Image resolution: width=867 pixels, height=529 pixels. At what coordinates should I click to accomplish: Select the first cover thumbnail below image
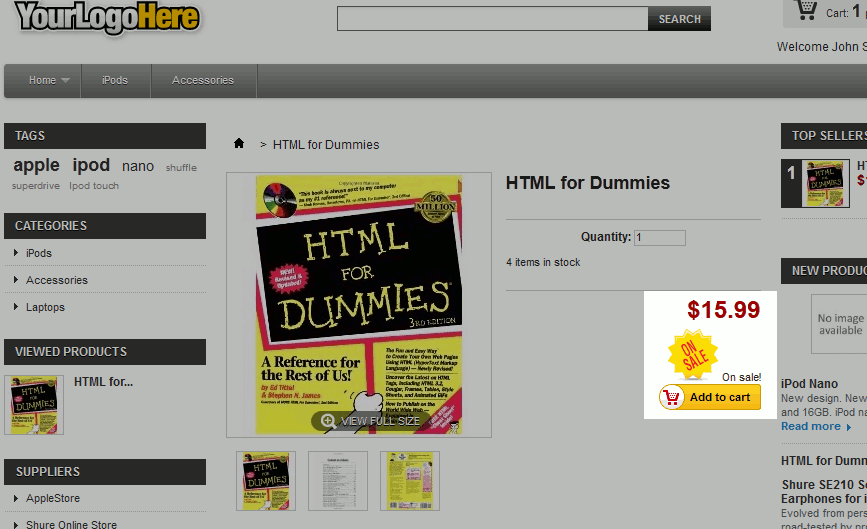(266, 481)
